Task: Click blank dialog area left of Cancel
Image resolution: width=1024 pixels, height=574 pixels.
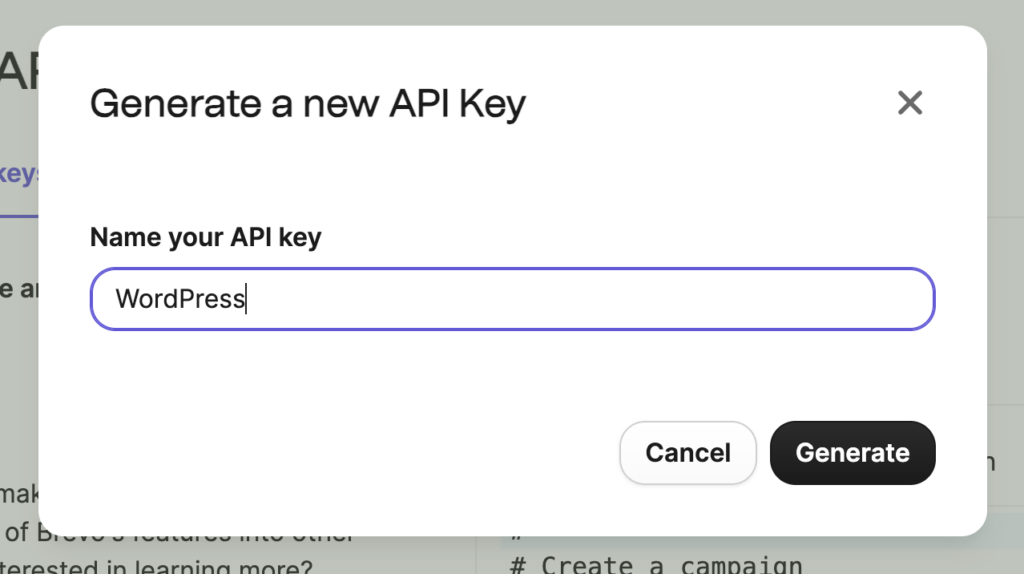Action: click(x=350, y=453)
